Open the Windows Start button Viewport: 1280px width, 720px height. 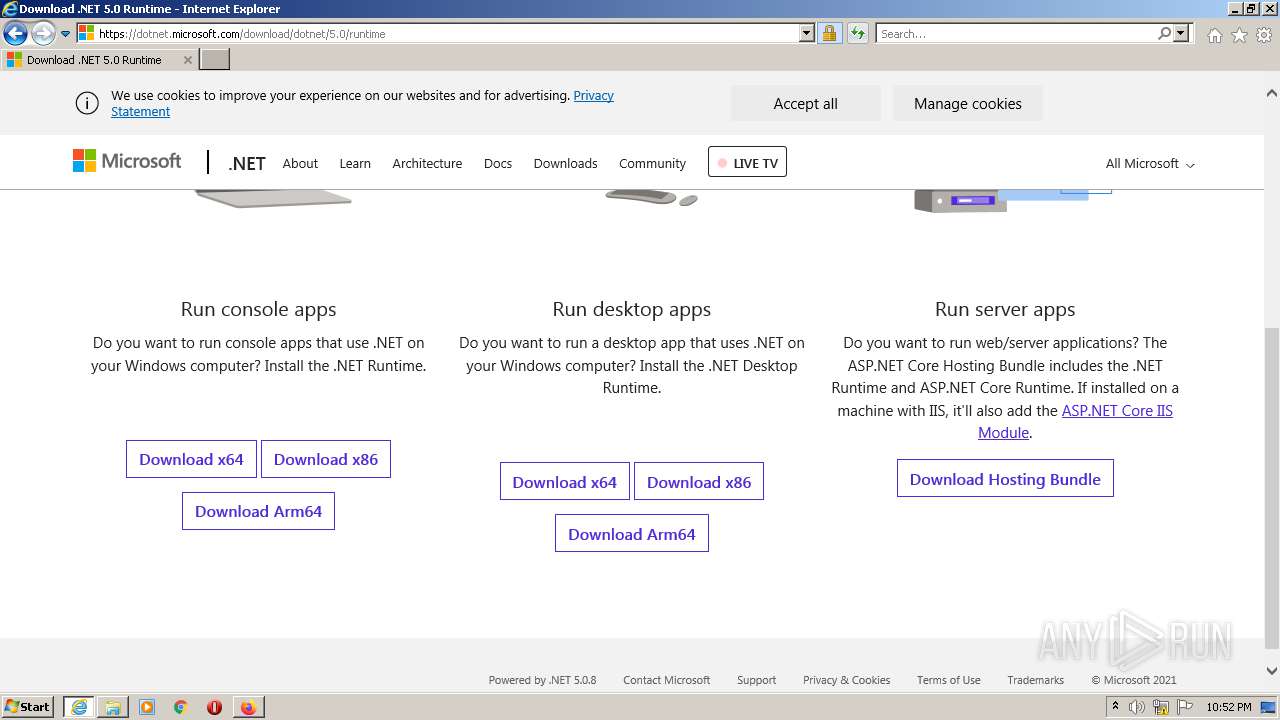click(28, 707)
